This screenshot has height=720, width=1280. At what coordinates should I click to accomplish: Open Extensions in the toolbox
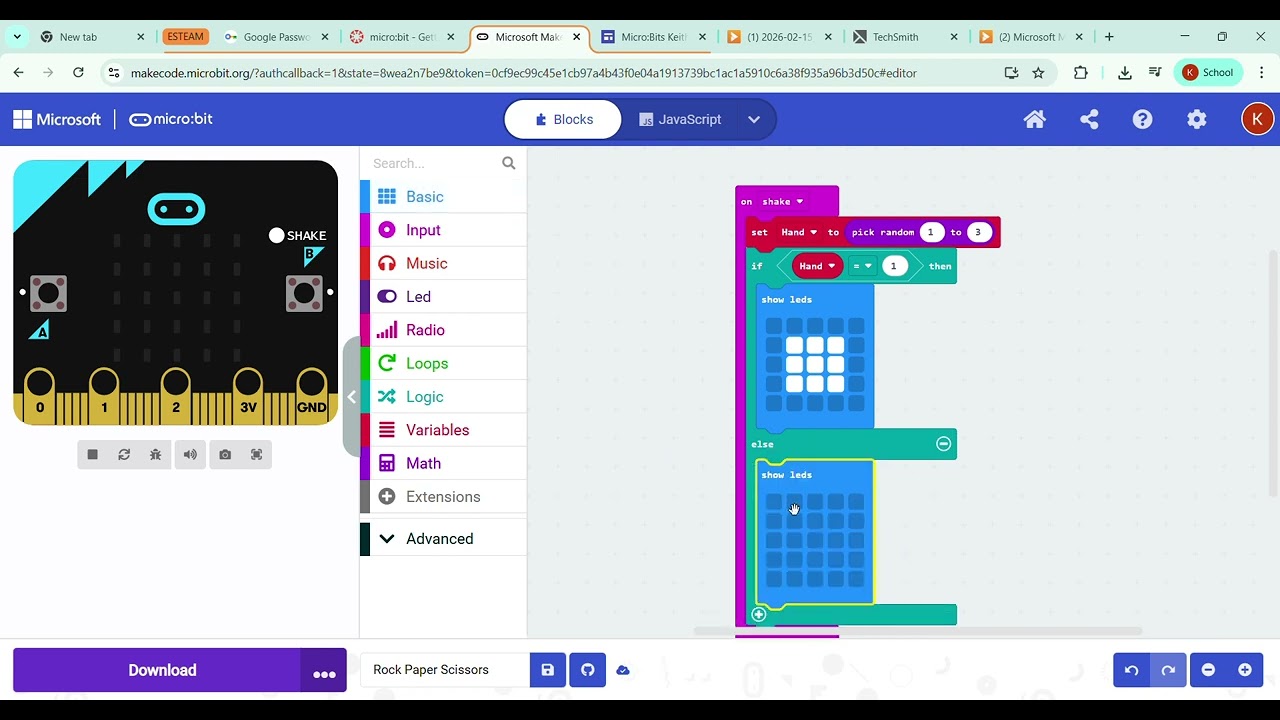443,497
